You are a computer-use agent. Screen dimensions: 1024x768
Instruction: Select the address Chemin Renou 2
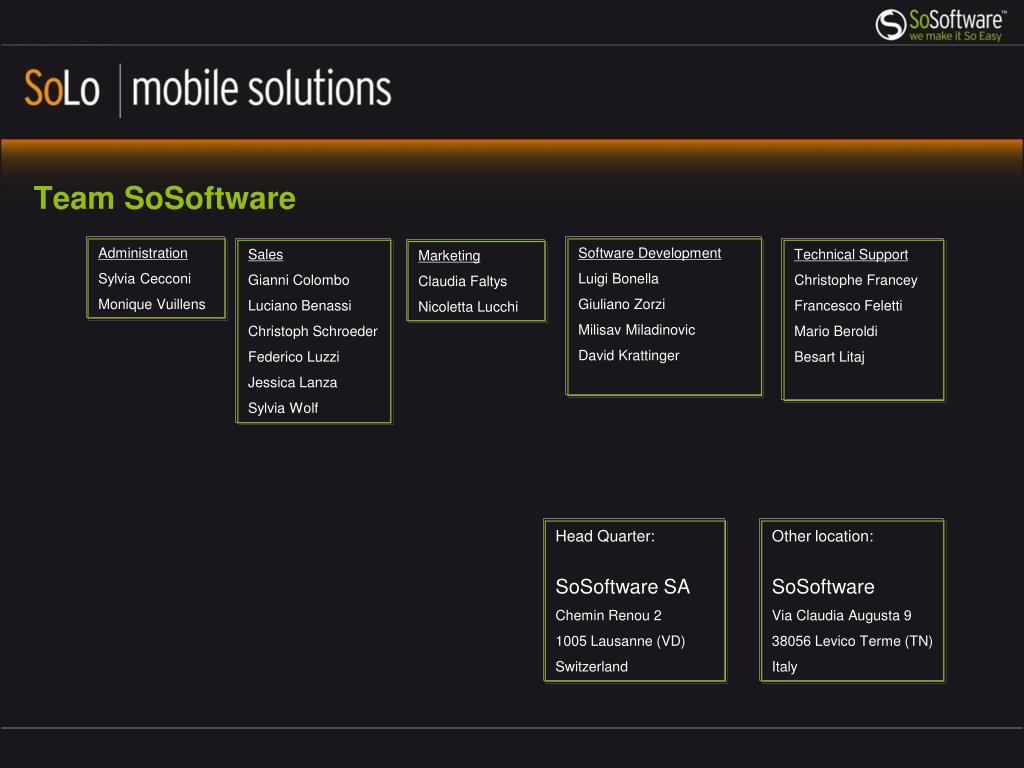[x=608, y=615]
